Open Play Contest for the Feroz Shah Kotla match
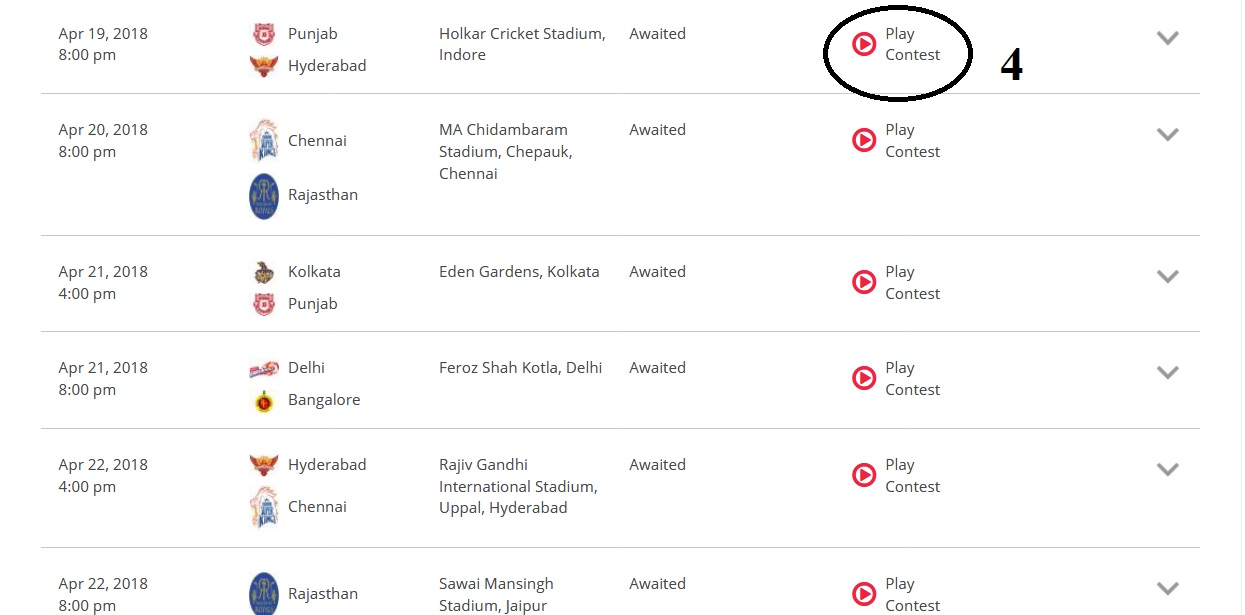 [912, 378]
